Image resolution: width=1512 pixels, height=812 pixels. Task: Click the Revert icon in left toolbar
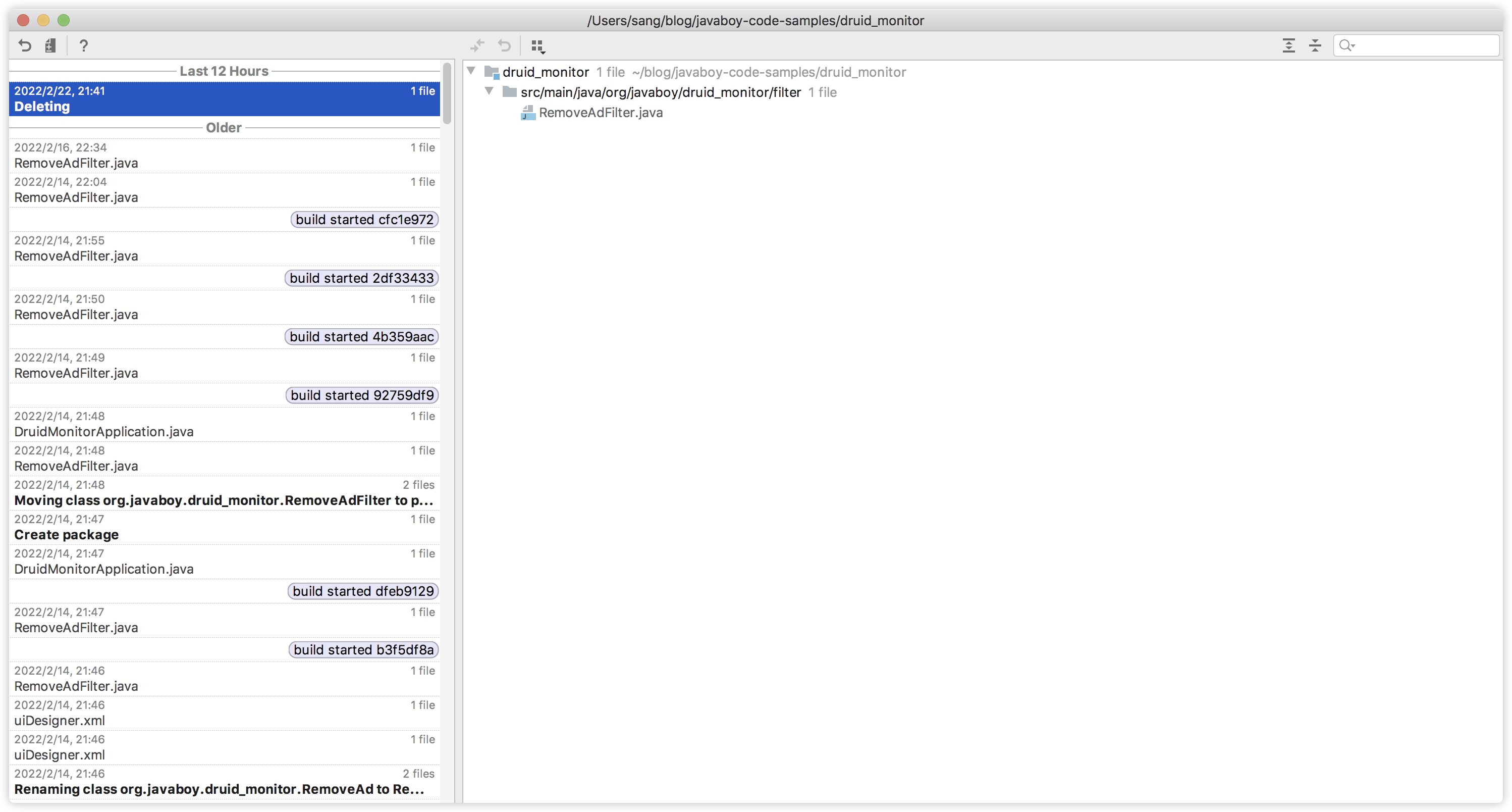pos(25,45)
